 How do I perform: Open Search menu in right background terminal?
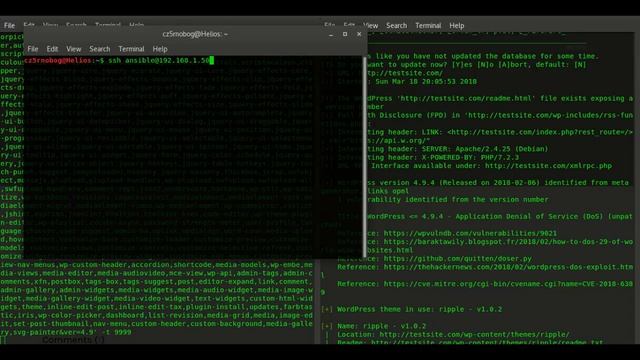396,25
